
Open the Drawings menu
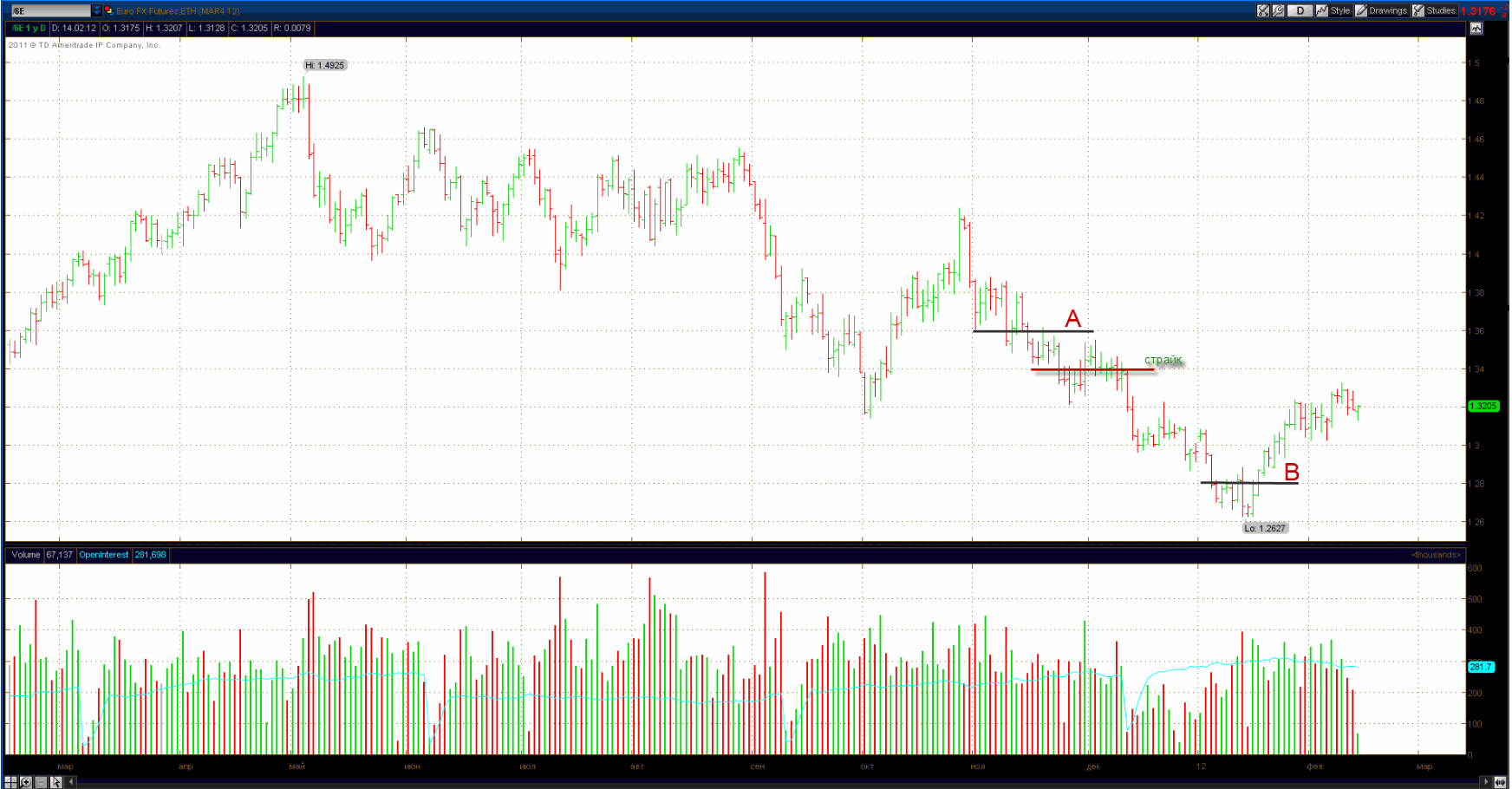(1382, 11)
